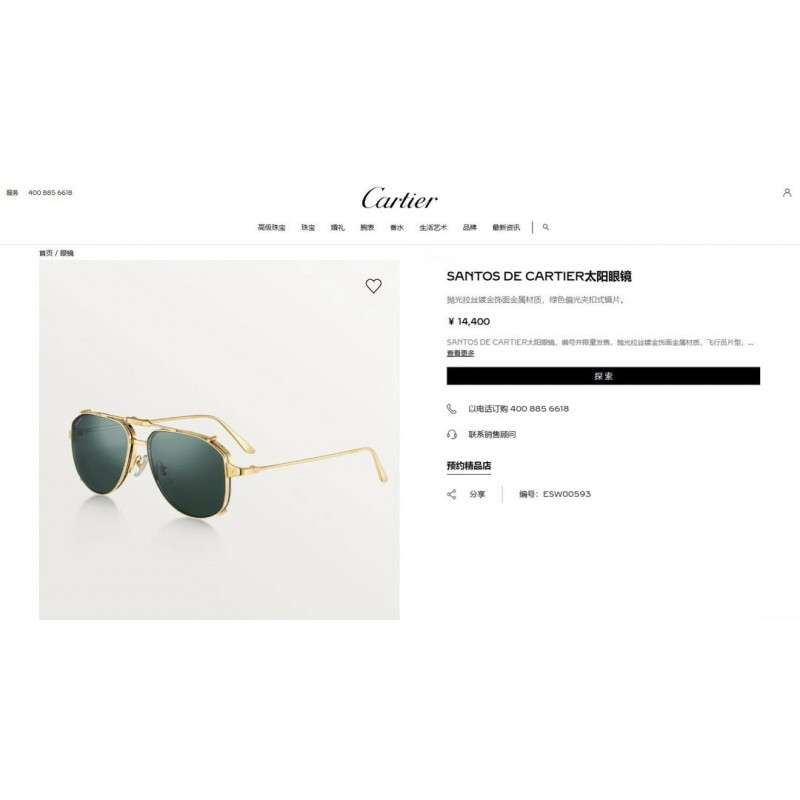800x800 pixels.
Task: Open the 腕表 menu
Action: [367, 228]
